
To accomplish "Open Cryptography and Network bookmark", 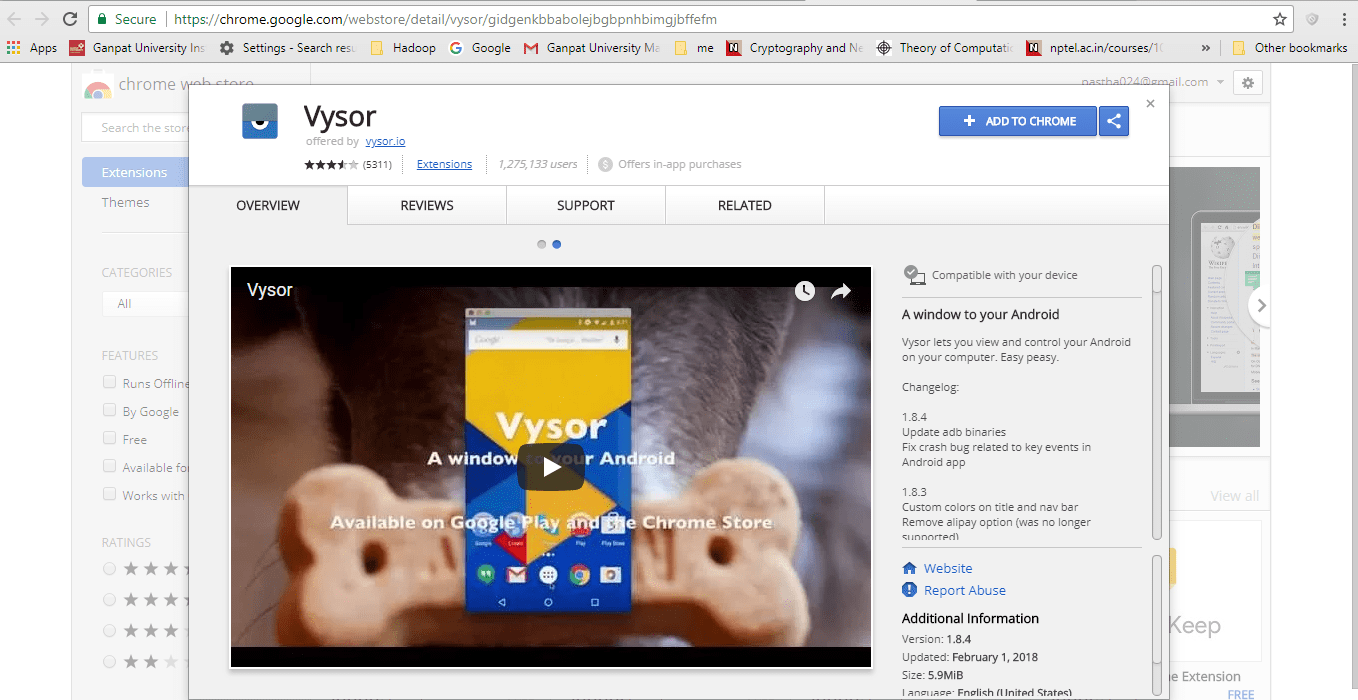I will 795,48.
